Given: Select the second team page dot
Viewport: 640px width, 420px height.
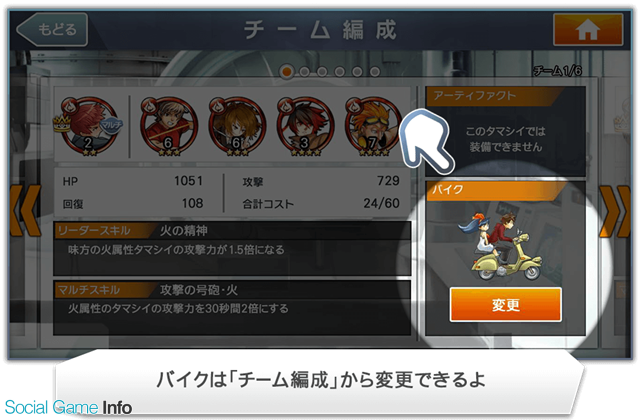Looking at the screenshot, I should (x=304, y=72).
